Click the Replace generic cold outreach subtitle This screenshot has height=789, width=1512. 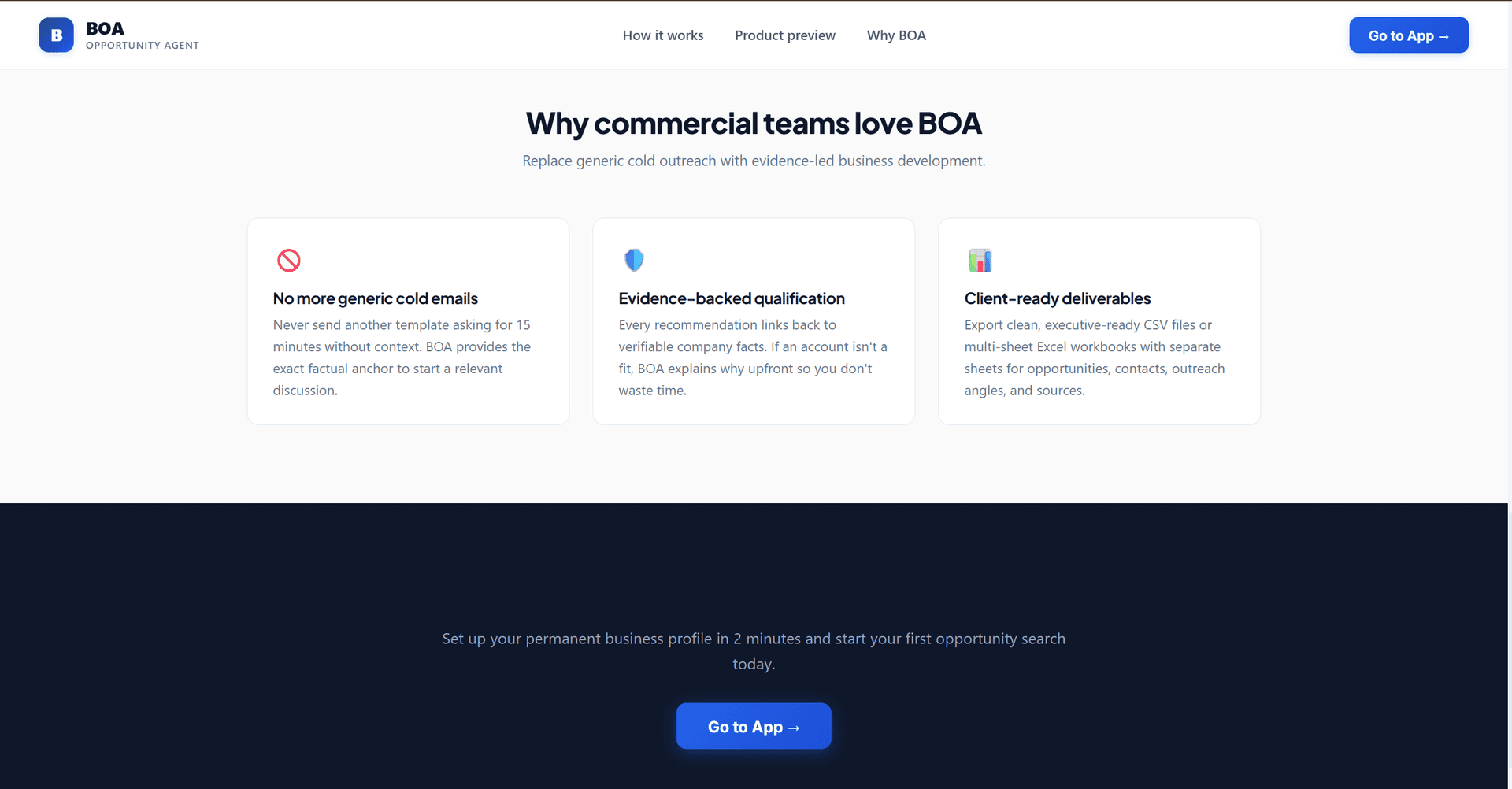coord(754,161)
